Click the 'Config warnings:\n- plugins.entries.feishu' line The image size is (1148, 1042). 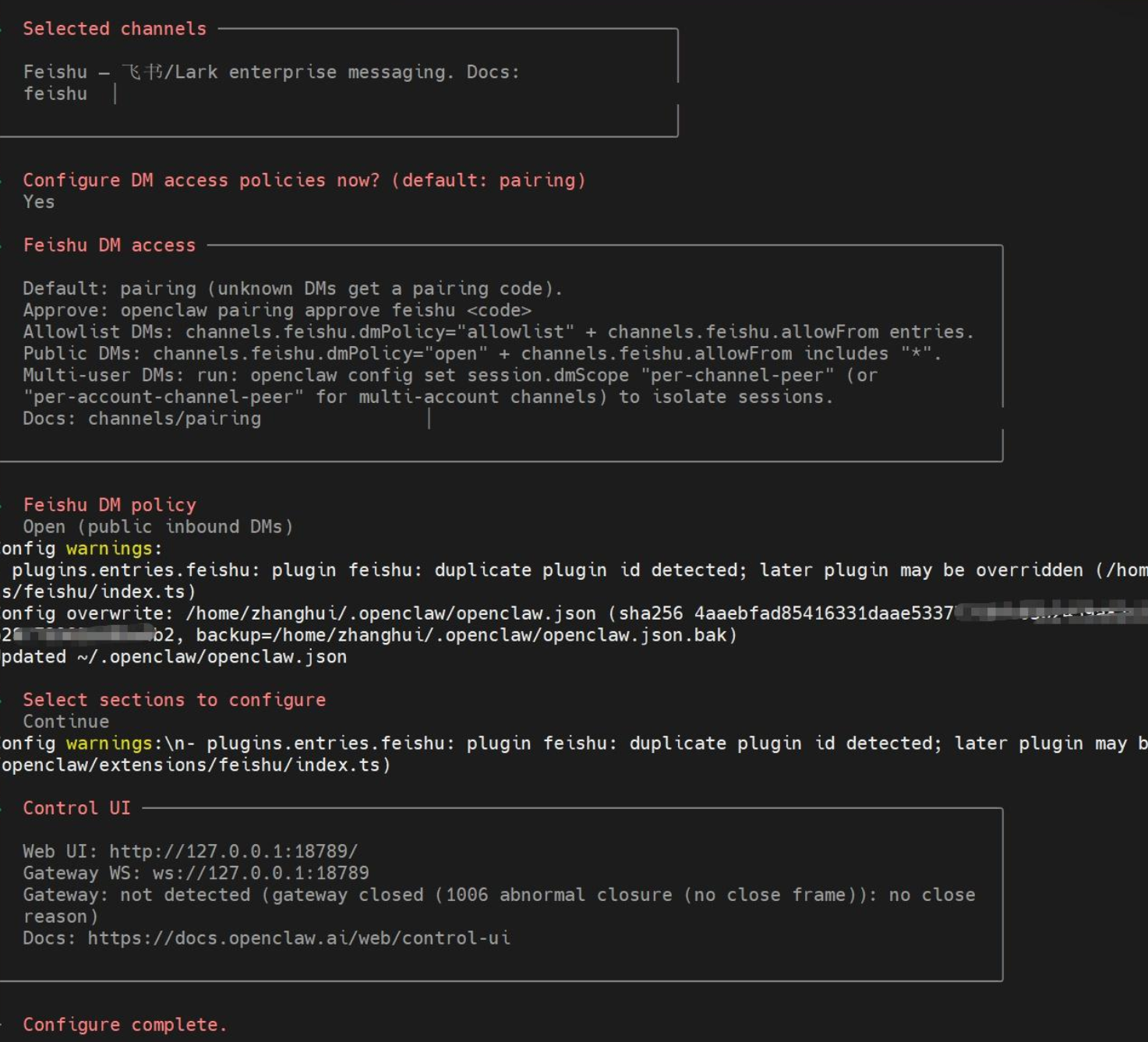[574, 744]
